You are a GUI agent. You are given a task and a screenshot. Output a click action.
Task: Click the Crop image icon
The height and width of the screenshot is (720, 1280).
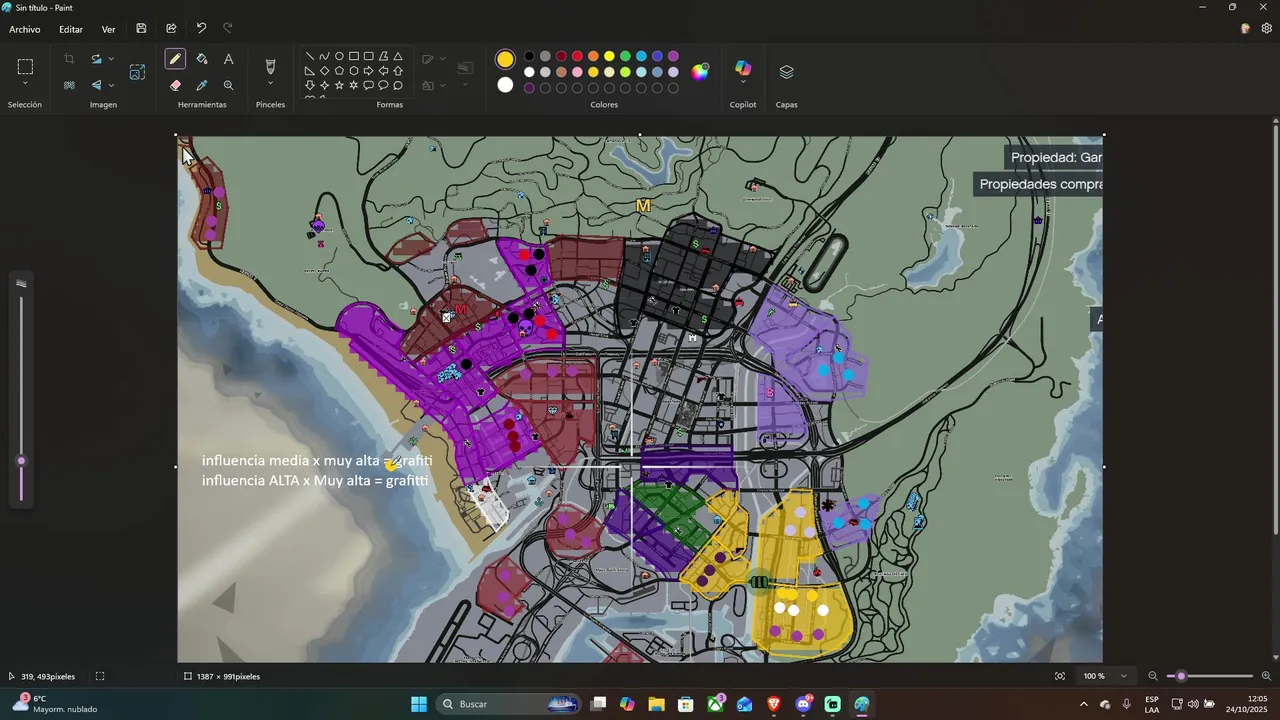coord(69,60)
